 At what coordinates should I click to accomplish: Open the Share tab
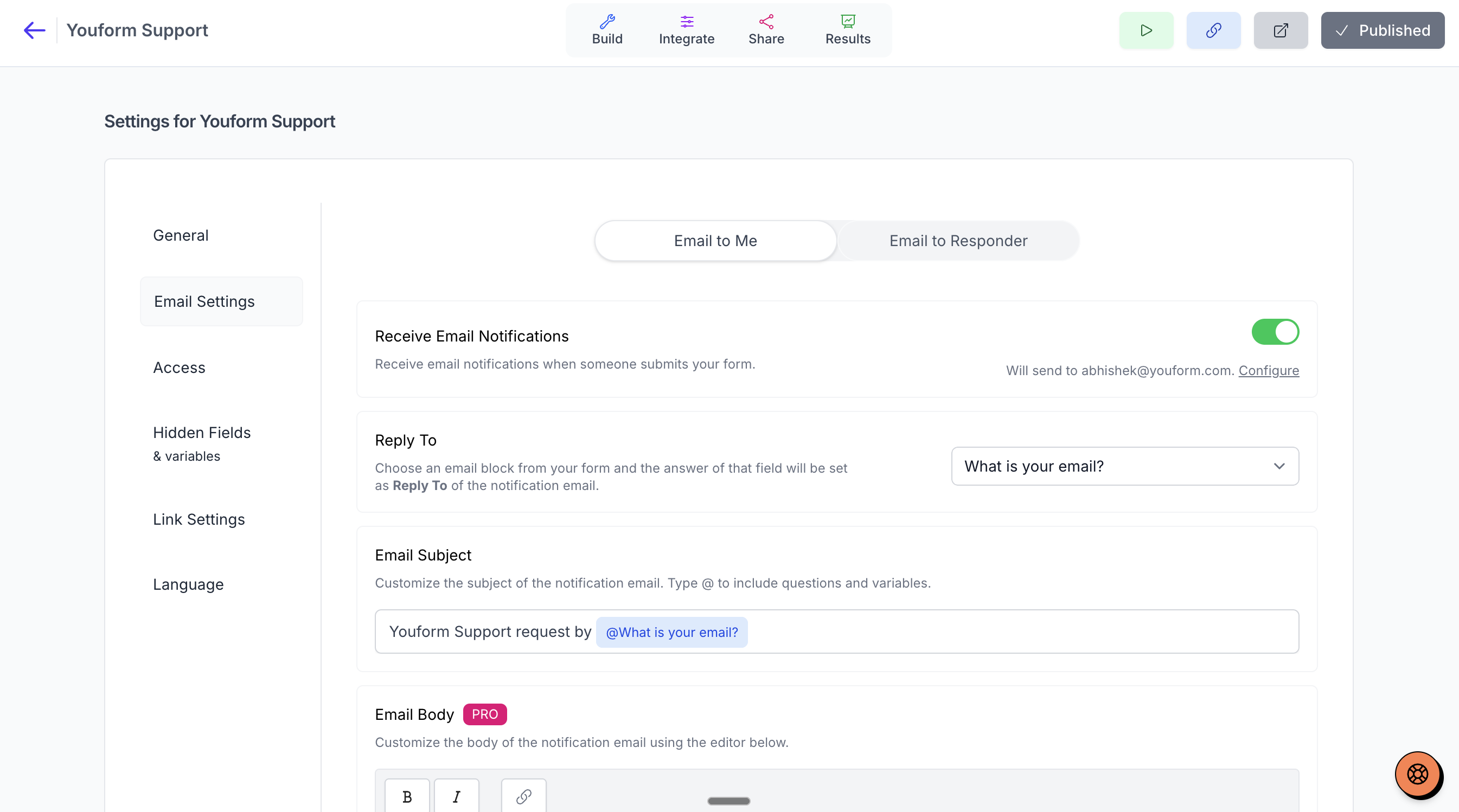[766, 30]
